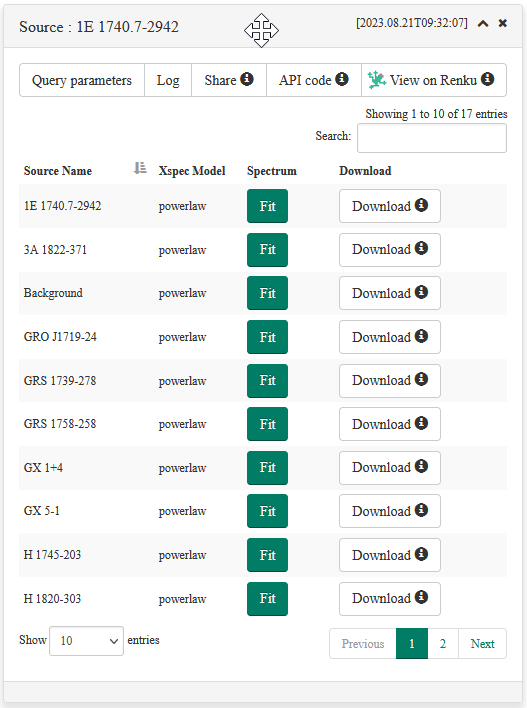Open the Log tab
The image size is (527, 708).
[168, 80]
